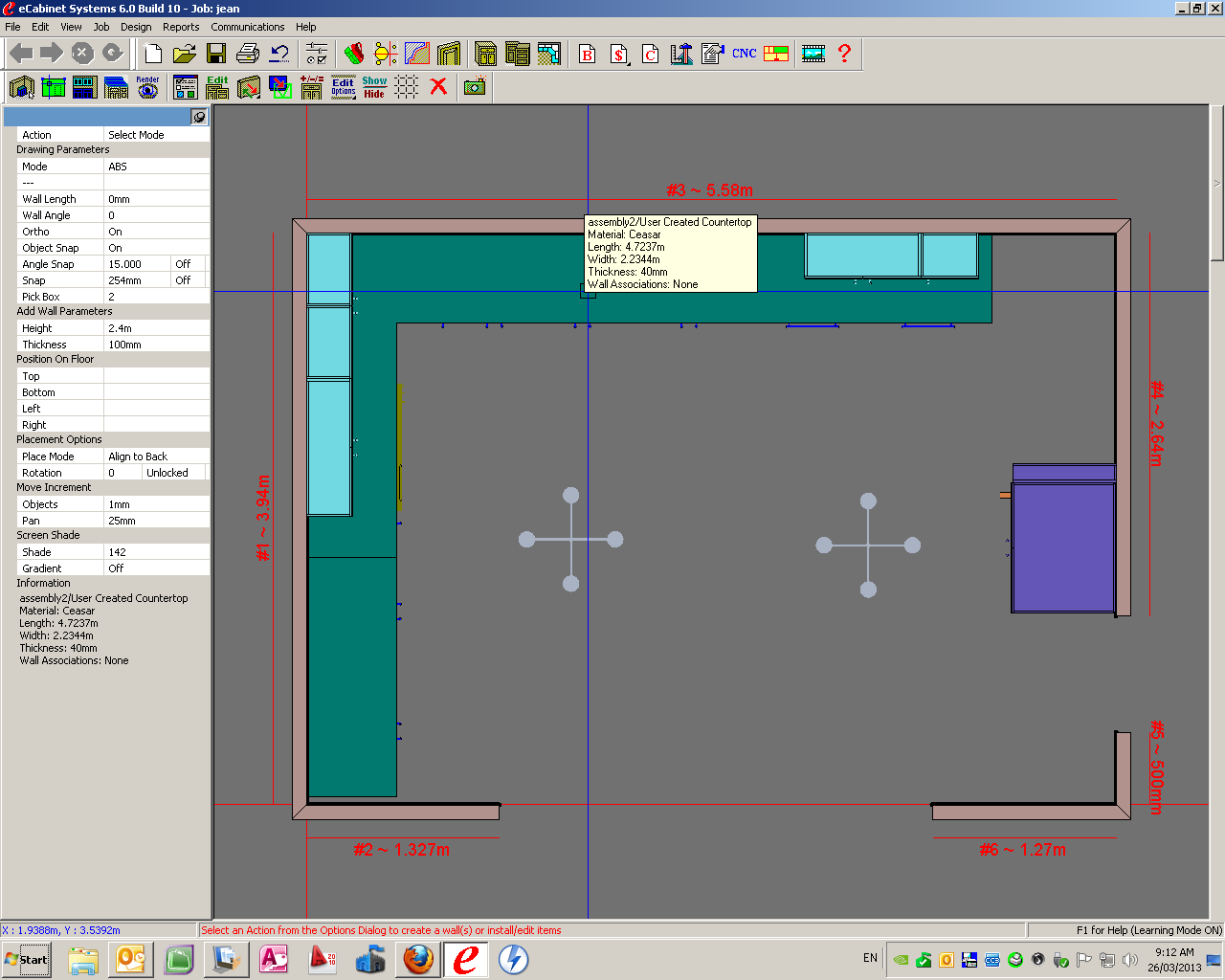Toggle the Gradient Off setting
Screen dimensions: 1225x980
156,568
